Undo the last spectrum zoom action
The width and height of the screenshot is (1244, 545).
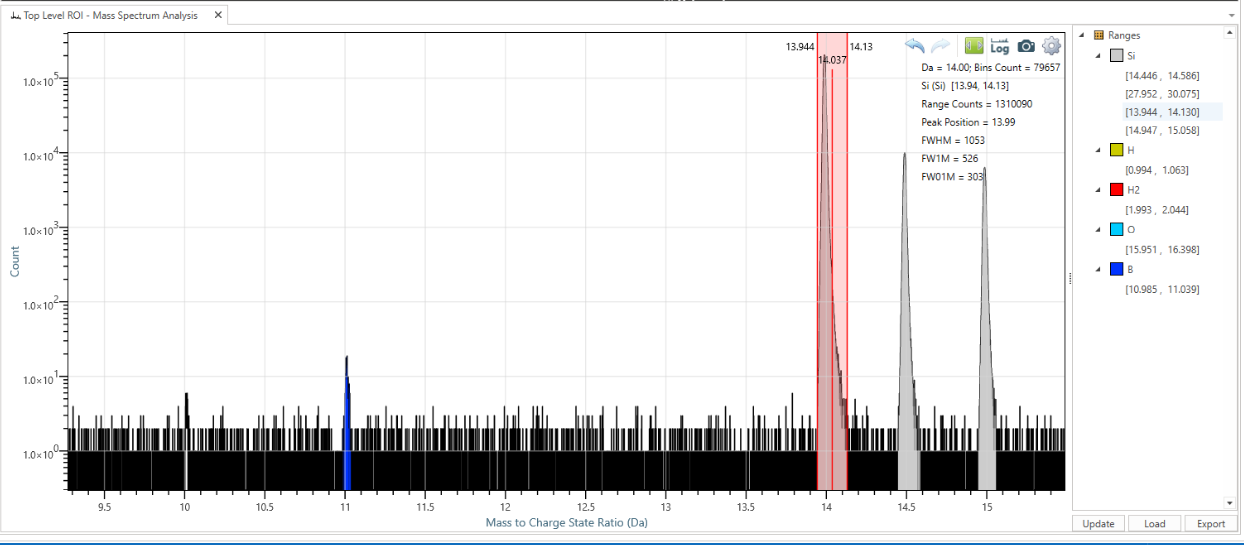coord(915,46)
